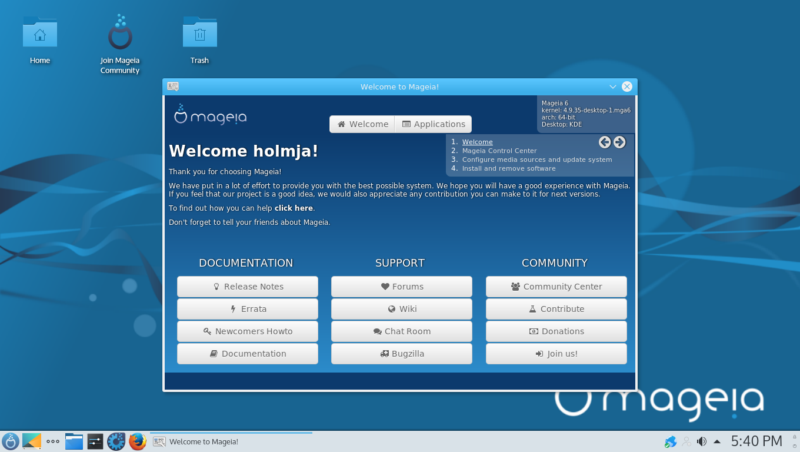
Task: Click the 'Welcome holmja!' heading
Action: [243, 151]
